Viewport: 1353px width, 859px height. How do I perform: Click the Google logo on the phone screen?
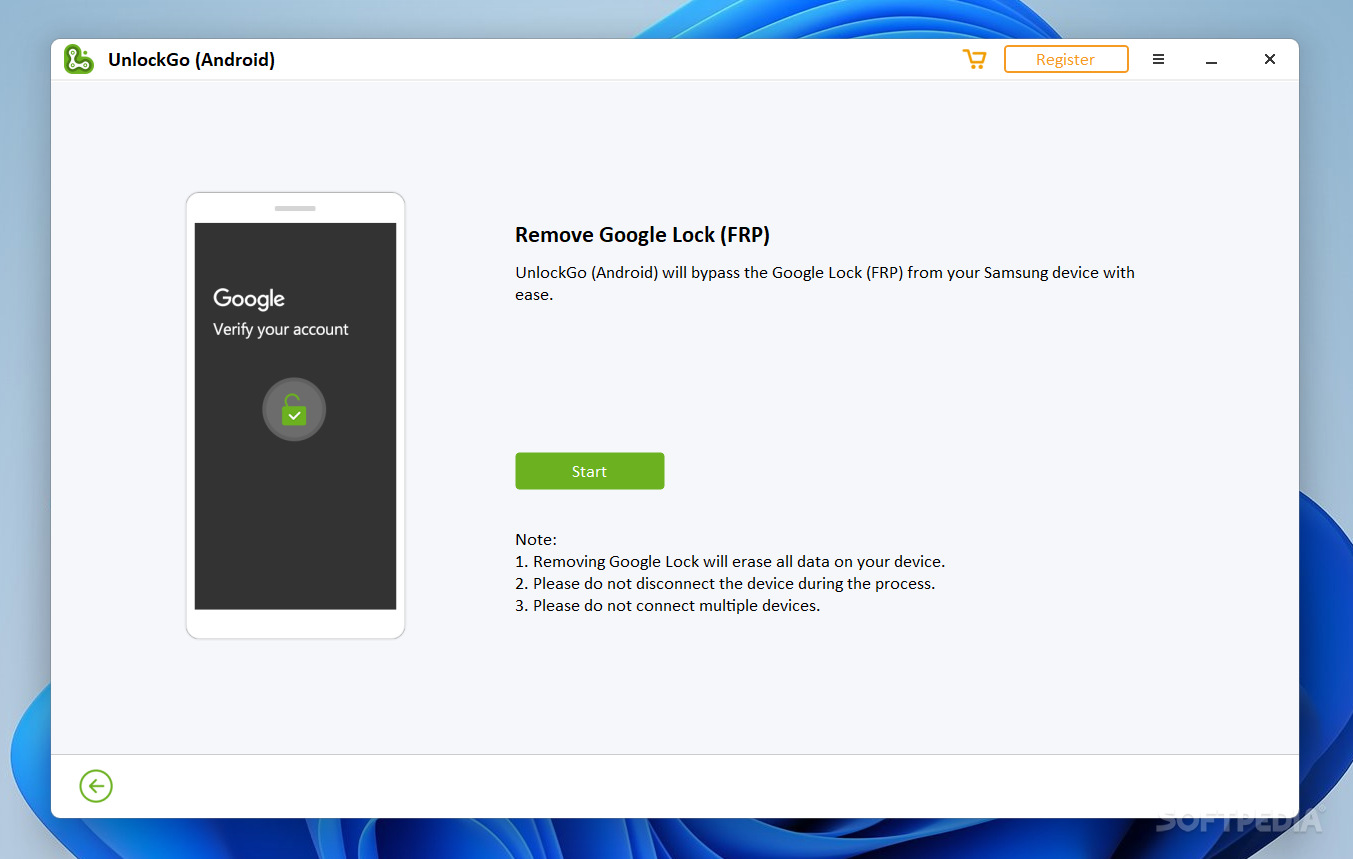click(249, 299)
